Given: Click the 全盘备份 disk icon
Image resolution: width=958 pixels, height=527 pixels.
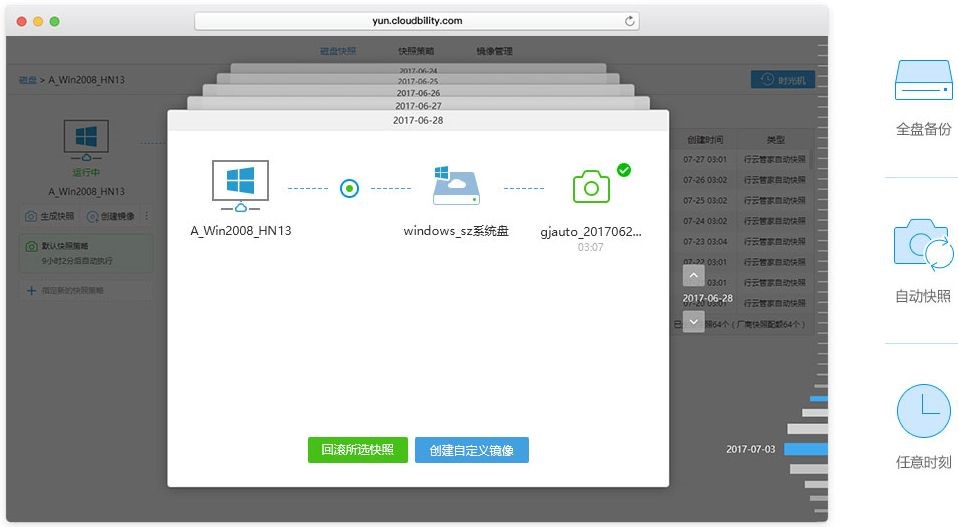Looking at the screenshot, I should [923, 80].
